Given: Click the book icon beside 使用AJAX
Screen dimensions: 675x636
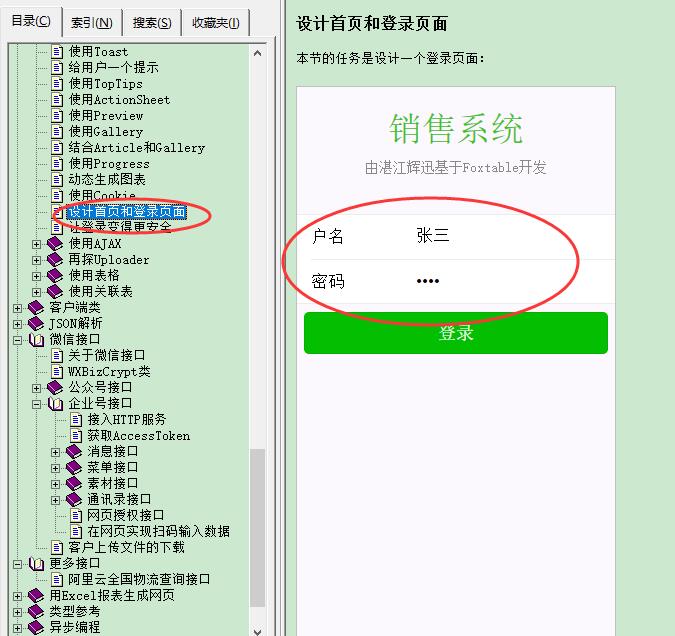Looking at the screenshot, I should tap(55, 244).
